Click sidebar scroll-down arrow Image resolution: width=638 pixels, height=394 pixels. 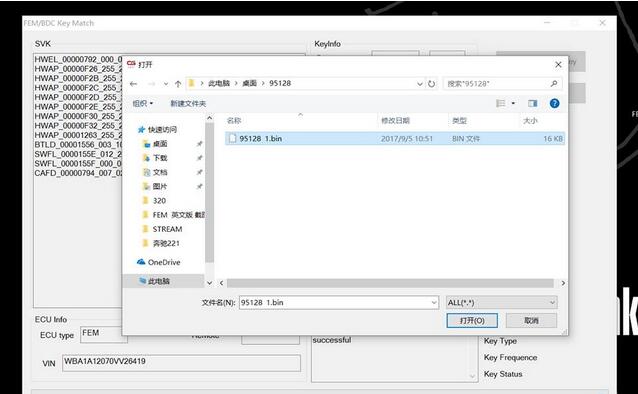tap(210, 282)
